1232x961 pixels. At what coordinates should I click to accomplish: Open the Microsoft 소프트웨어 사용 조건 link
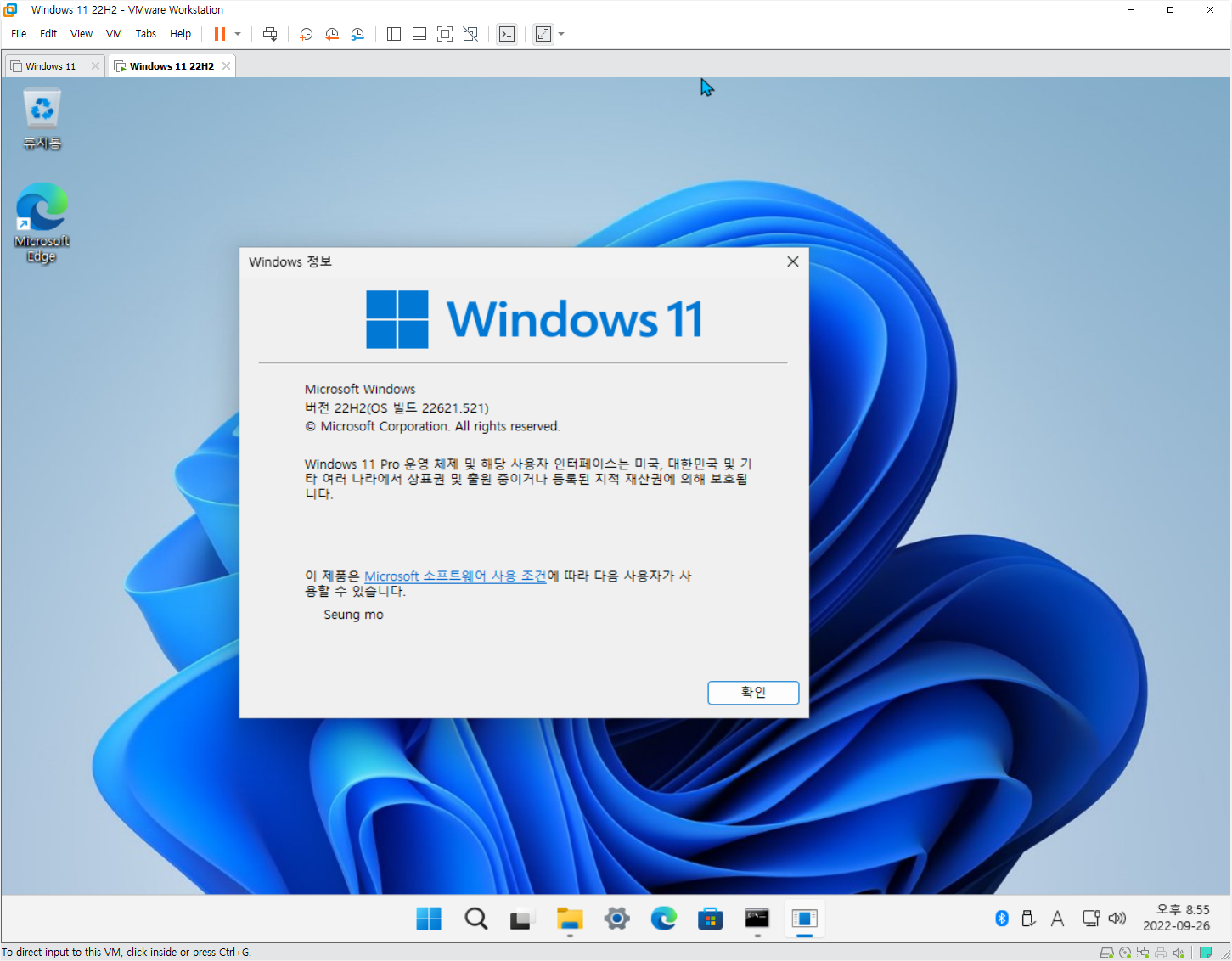coord(455,576)
